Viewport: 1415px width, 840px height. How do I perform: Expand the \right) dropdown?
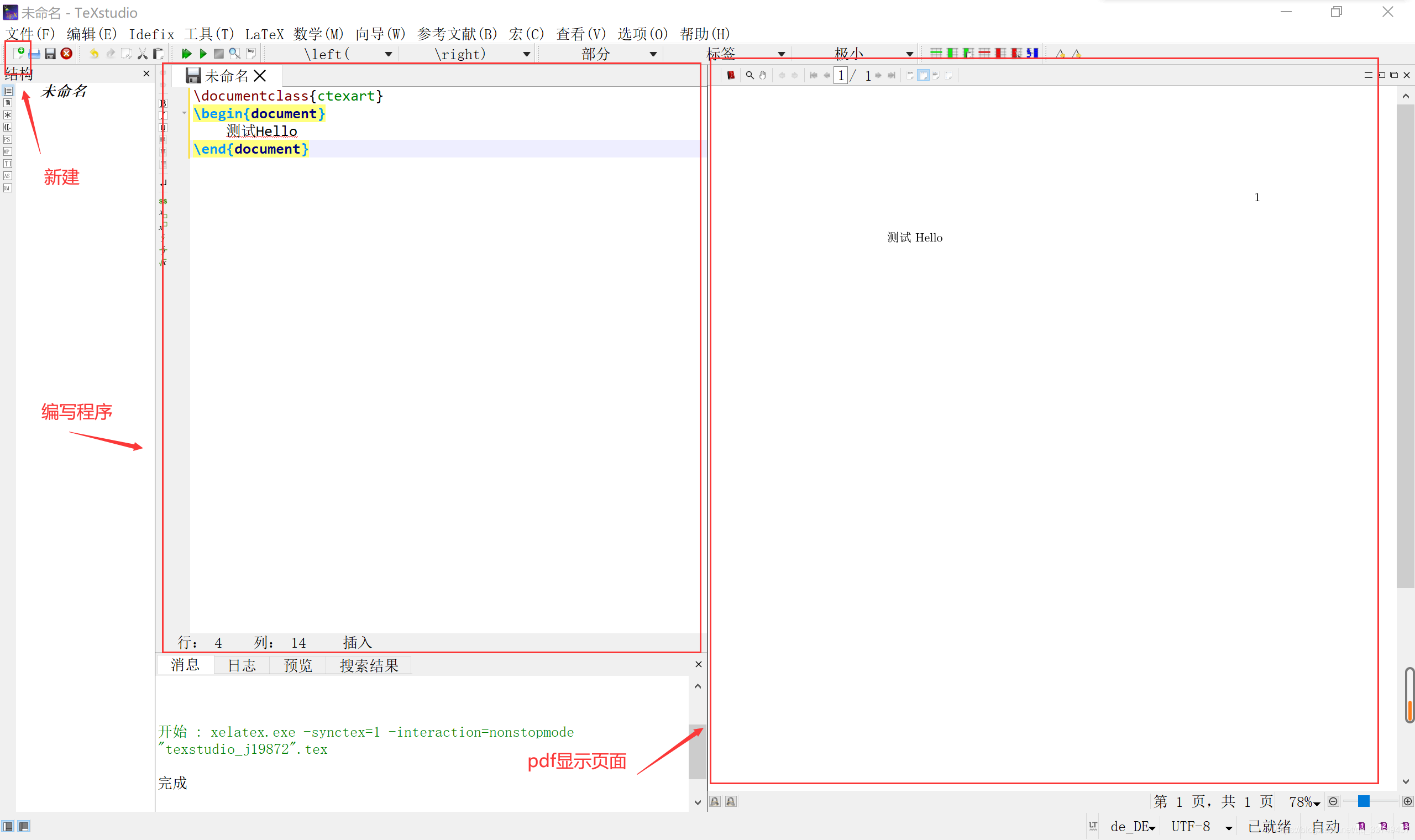coord(526,54)
